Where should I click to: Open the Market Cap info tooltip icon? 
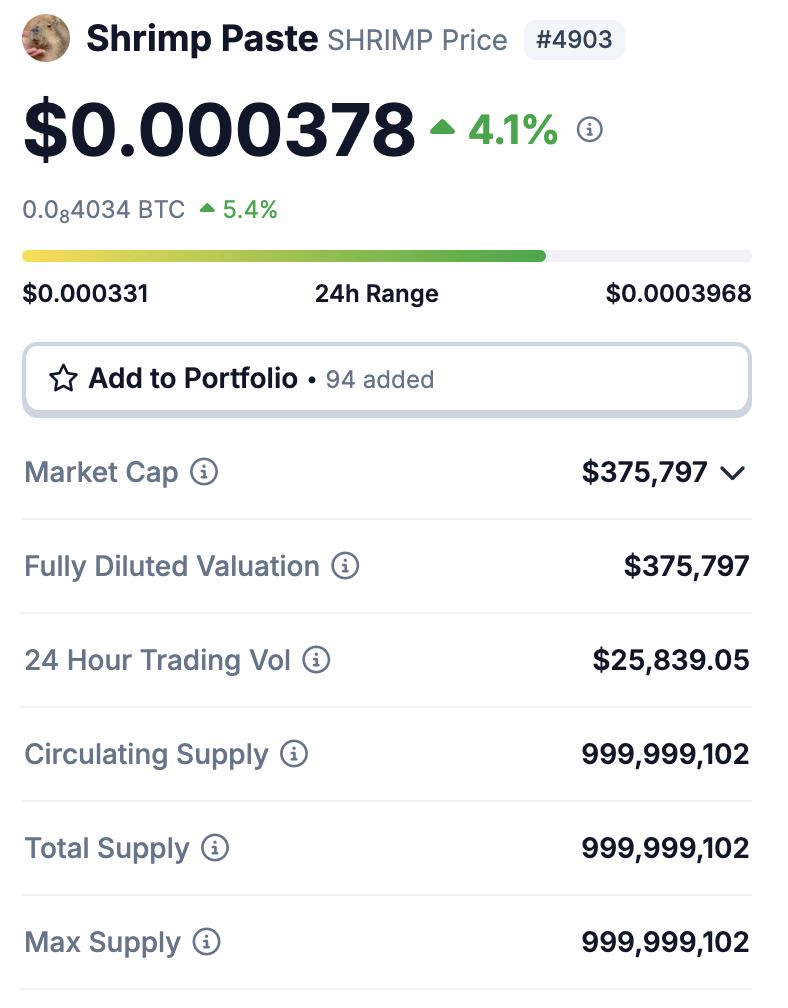click(204, 471)
